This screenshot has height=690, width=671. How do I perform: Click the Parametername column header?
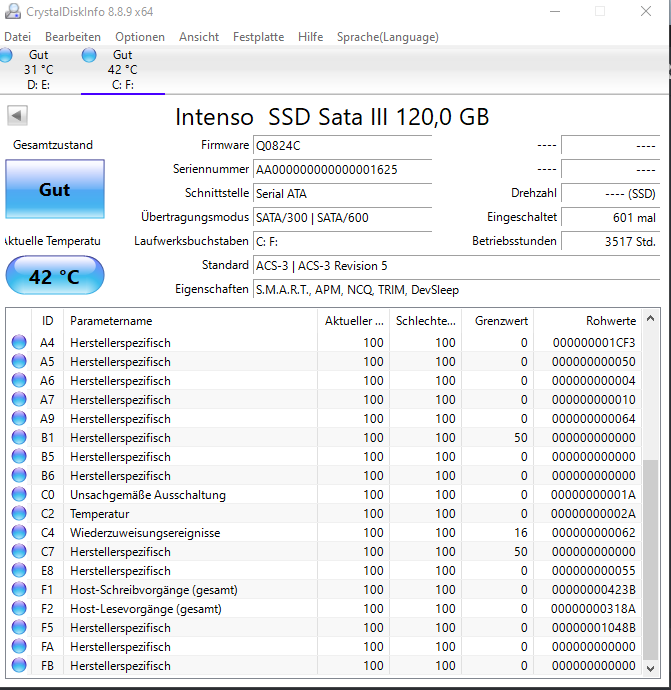pos(191,321)
